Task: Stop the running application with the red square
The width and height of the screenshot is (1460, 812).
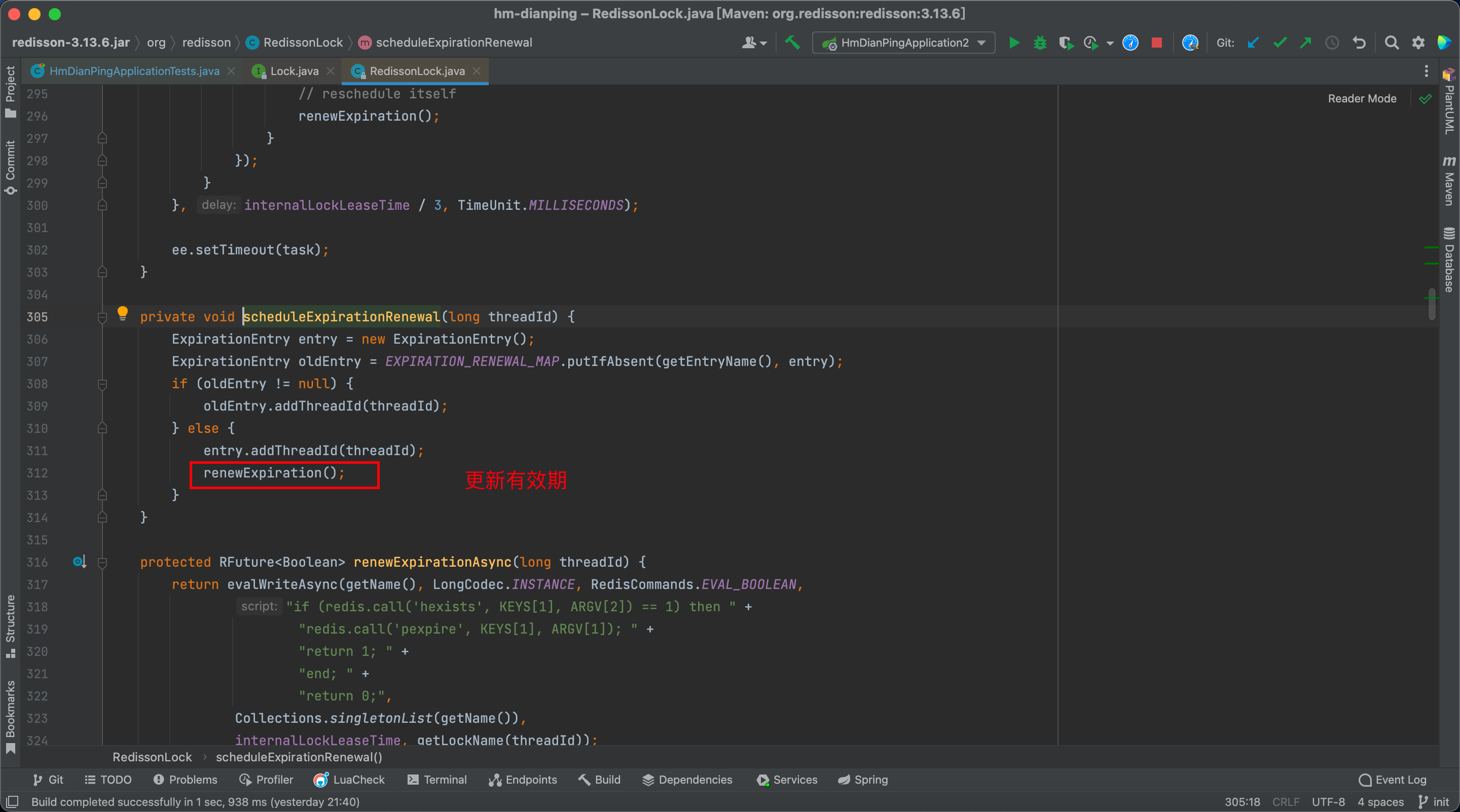Action: click(1157, 43)
